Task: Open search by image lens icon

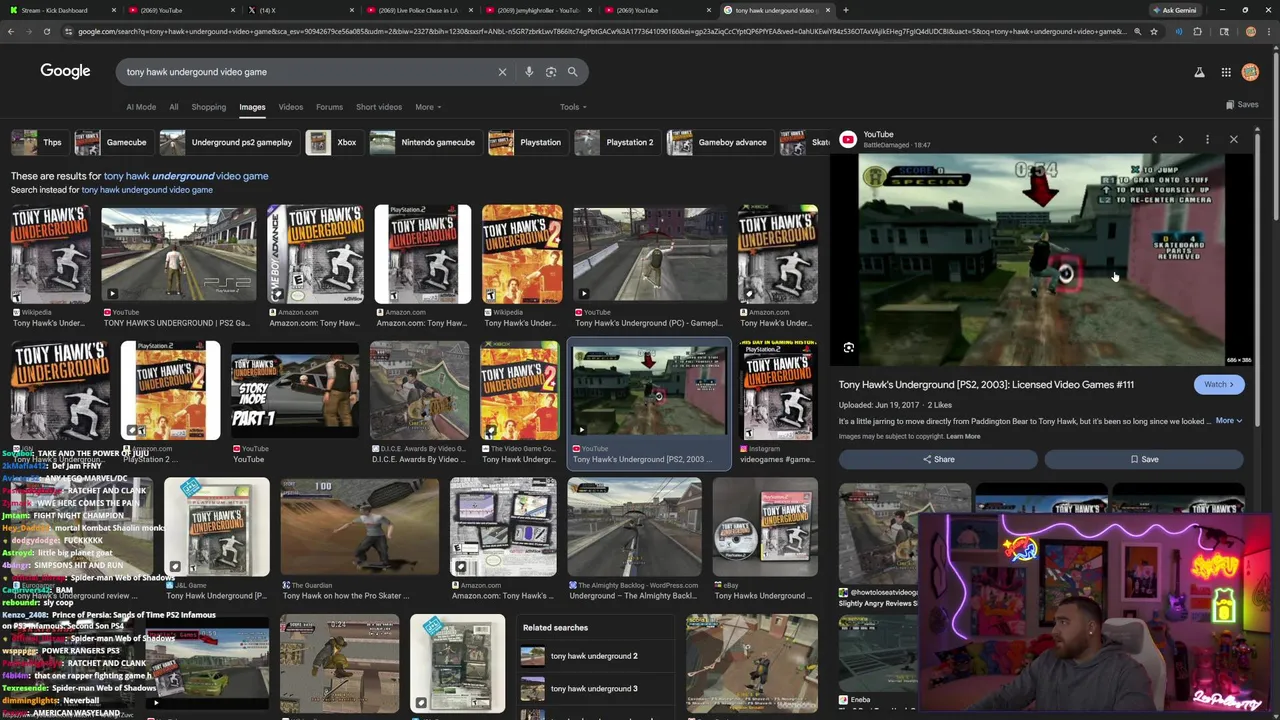Action: pos(551,72)
